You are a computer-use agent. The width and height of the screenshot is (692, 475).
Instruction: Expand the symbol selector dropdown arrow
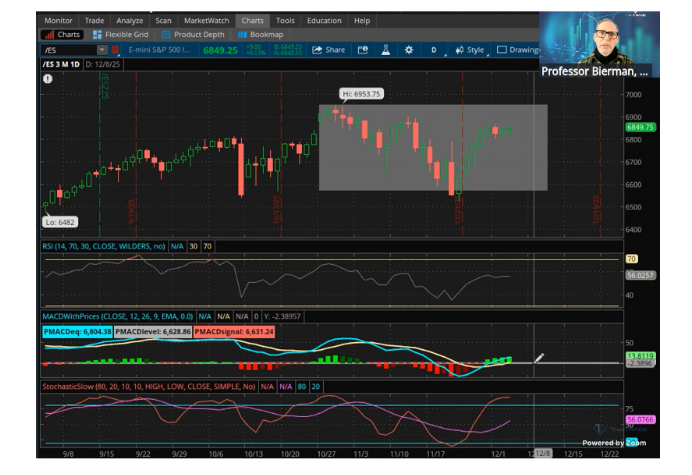(102, 50)
